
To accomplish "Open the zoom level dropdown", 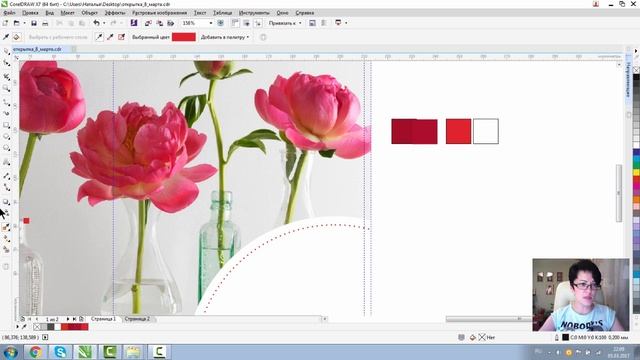I will click(211, 23).
